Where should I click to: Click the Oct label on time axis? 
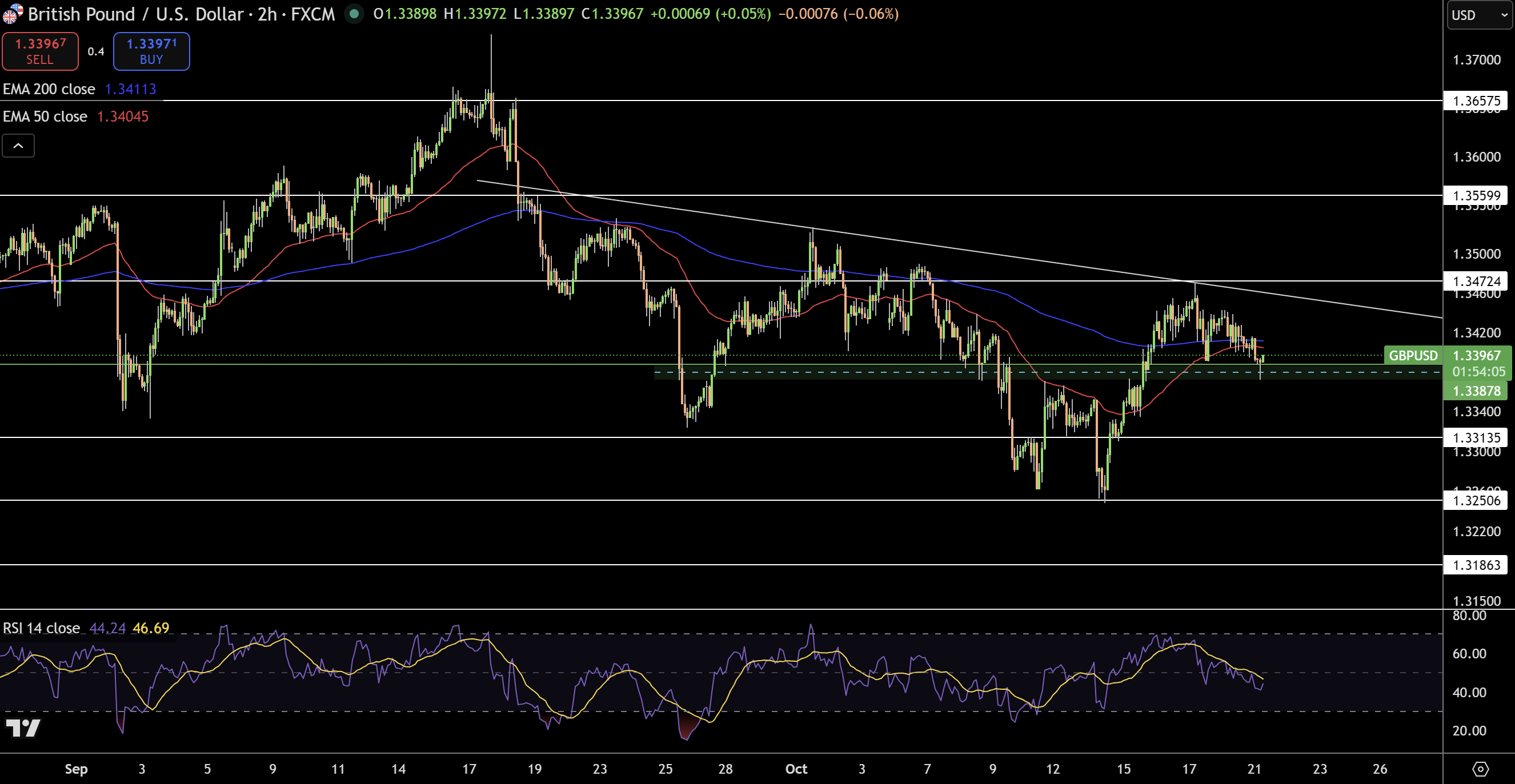[x=796, y=769]
